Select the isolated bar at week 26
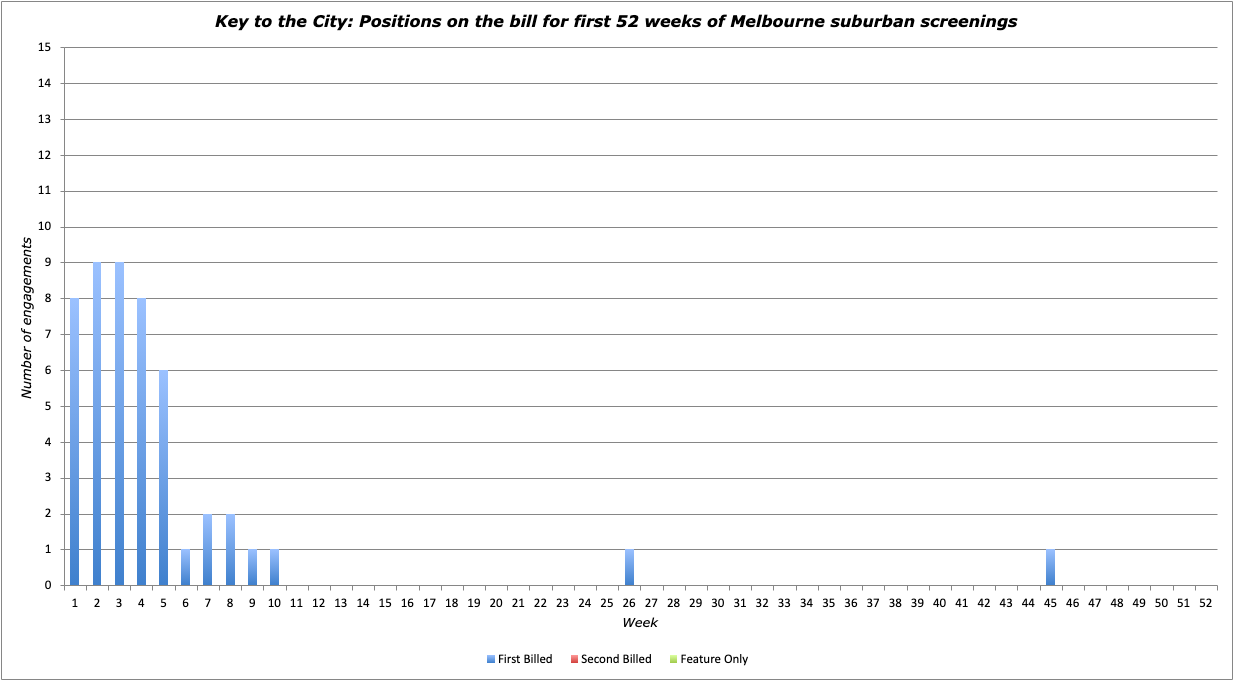The height and width of the screenshot is (680, 1233). (629, 568)
